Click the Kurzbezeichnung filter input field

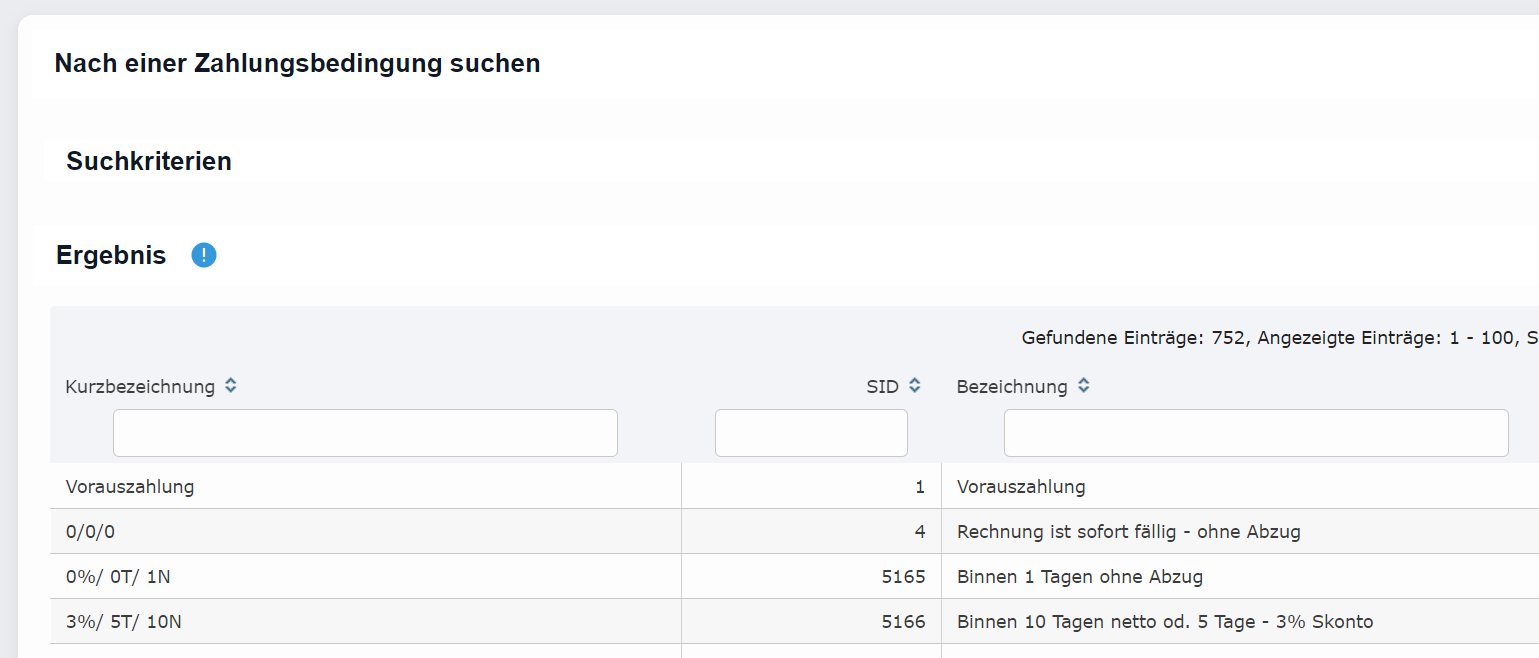click(x=365, y=432)
